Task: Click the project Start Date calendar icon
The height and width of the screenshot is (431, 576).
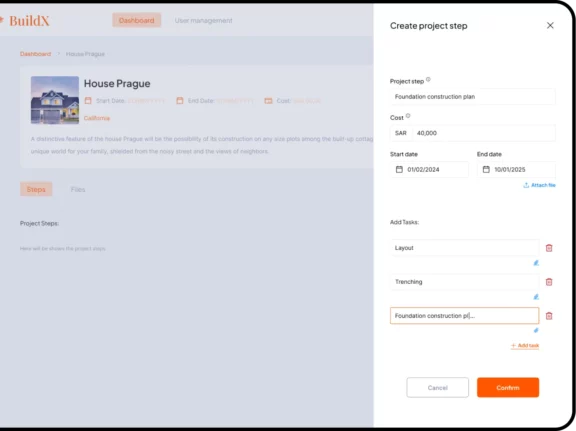Action: tap(88, 101)
